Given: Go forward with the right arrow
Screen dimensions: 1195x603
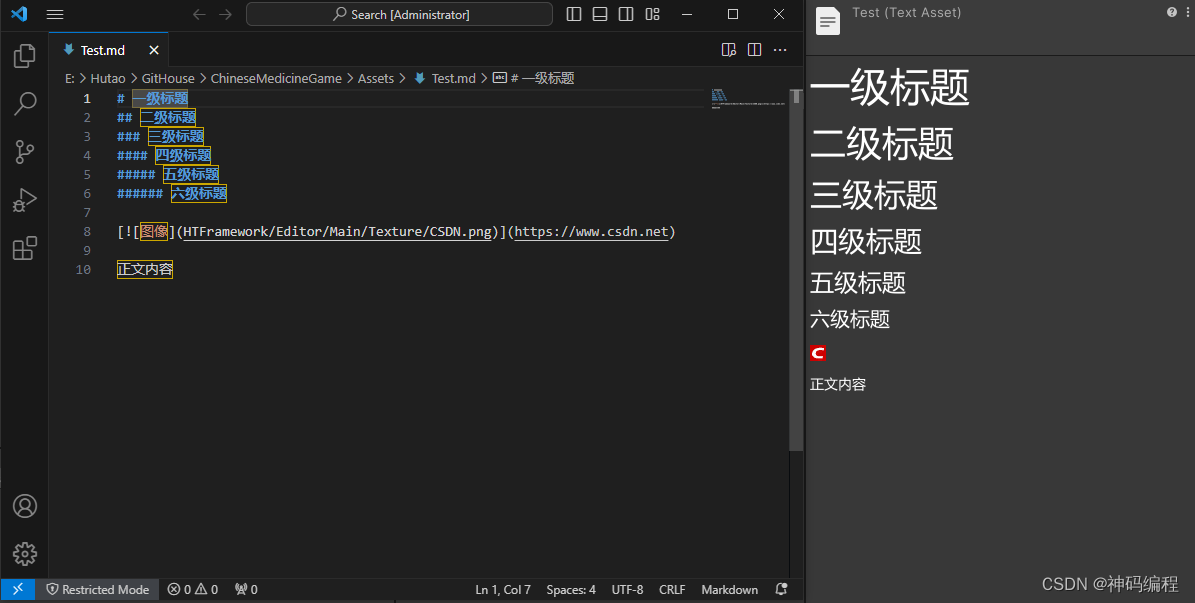Looking at the screenshot, I should 226,14.
